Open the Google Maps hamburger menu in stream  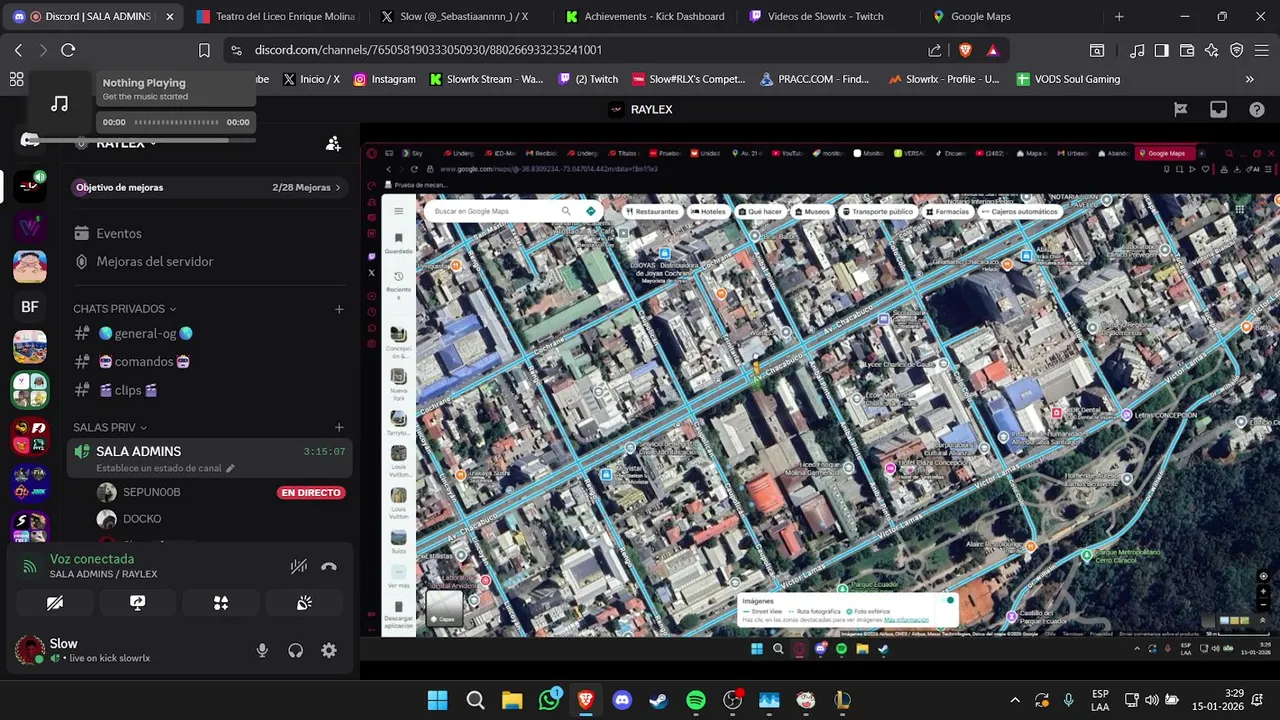398,211
